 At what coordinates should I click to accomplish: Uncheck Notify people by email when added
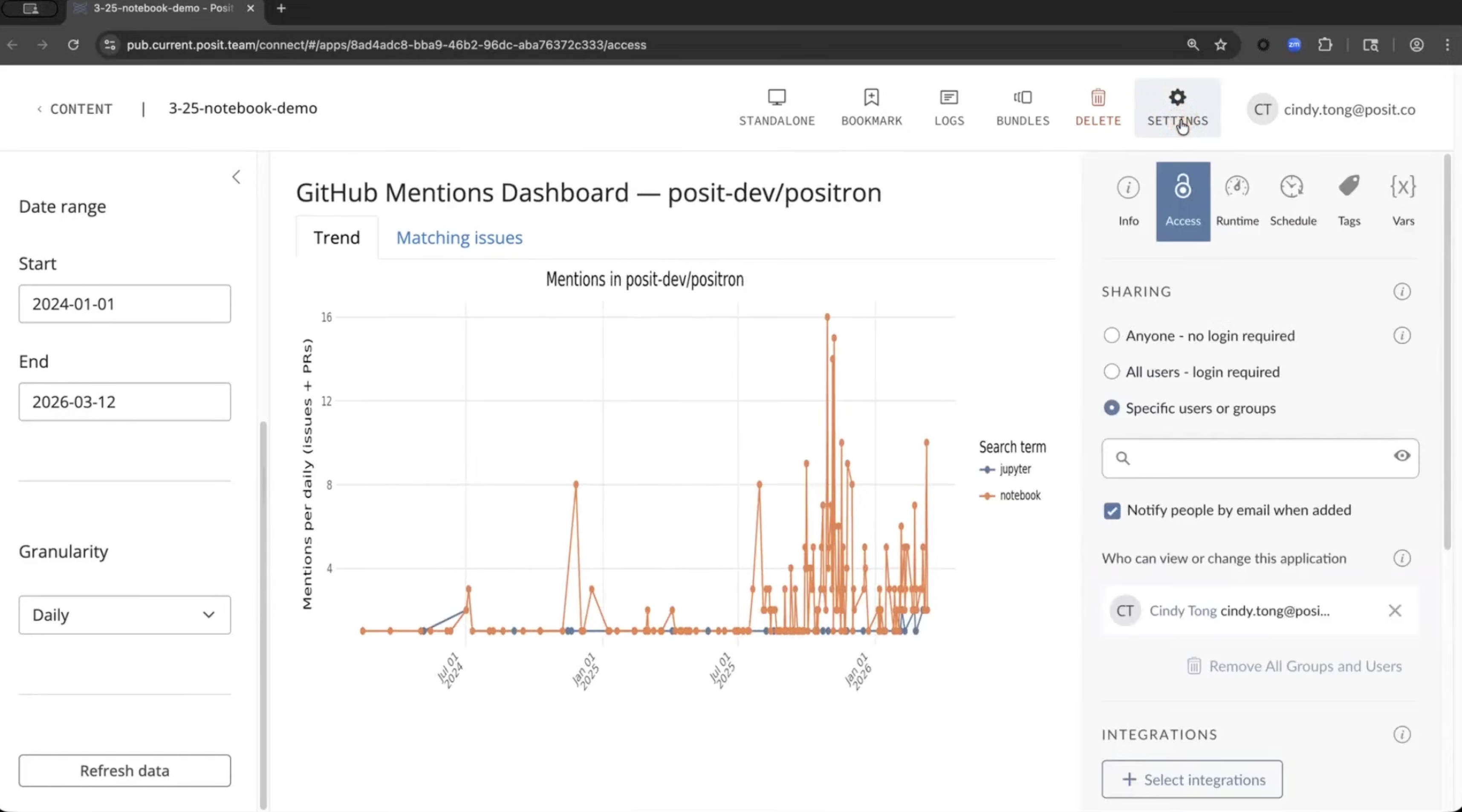[x=1112, y=511]
